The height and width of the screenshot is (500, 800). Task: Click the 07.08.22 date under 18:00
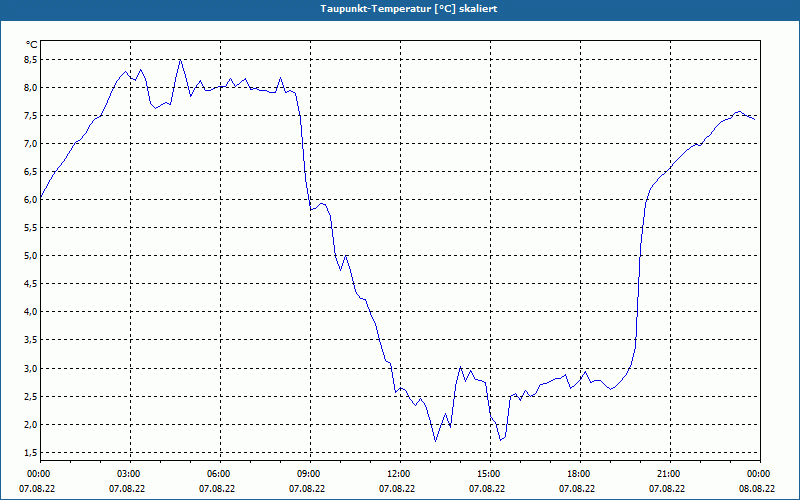[577, 489]
